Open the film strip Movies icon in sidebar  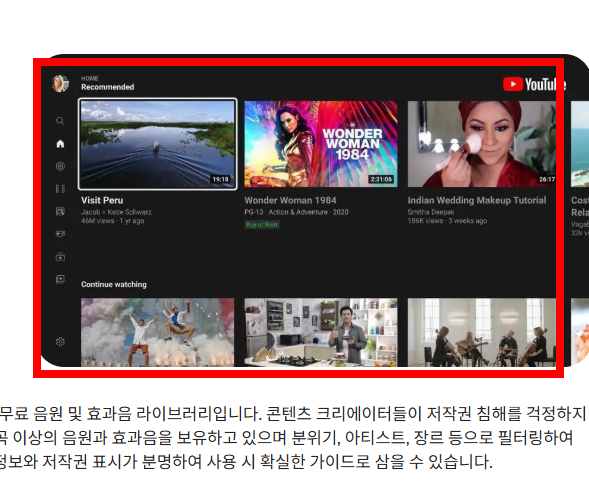(x=60, y=189)
